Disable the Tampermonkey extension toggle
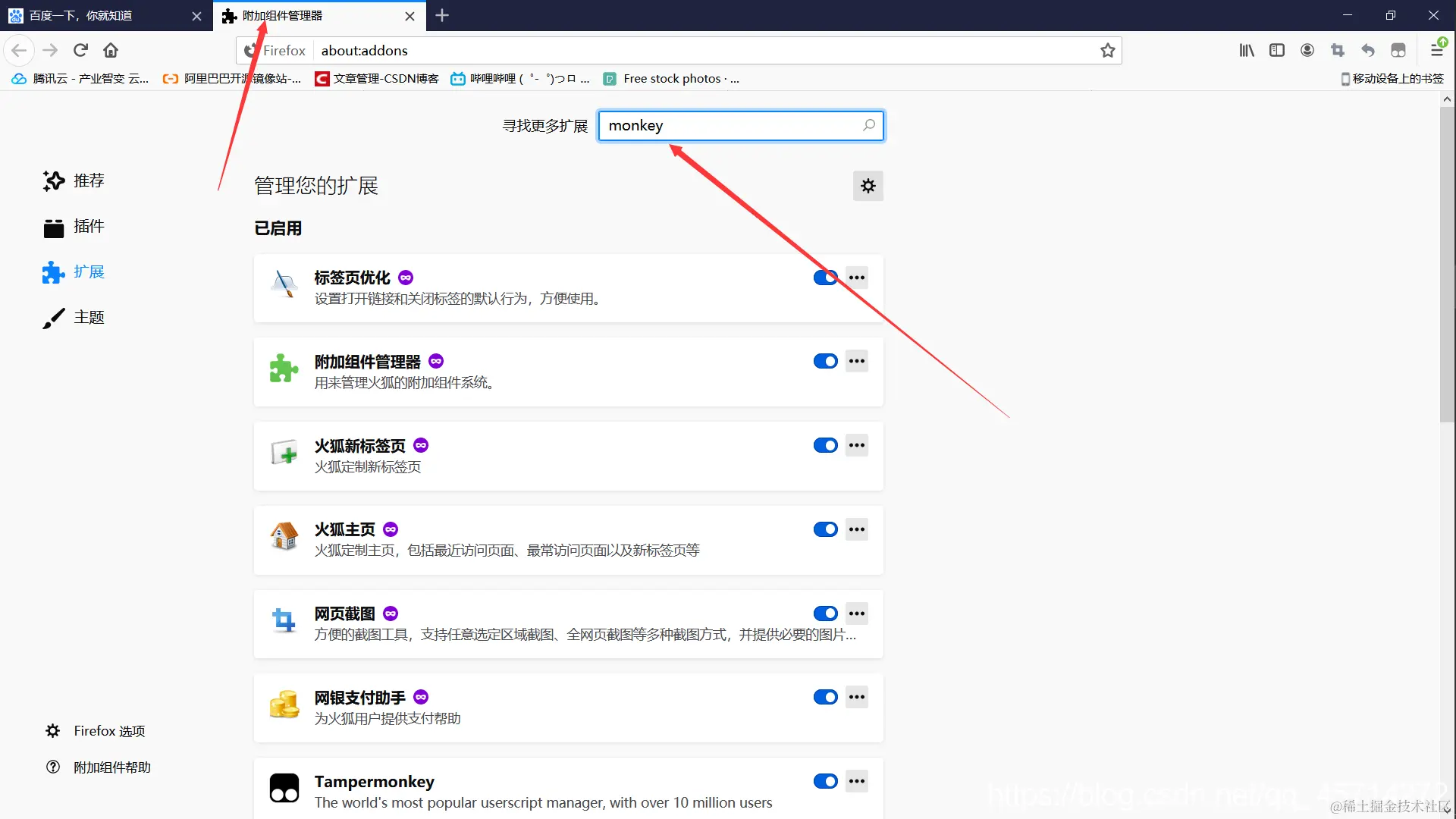The height and width of the screenshot is (819, 1456). coord(825,781)
